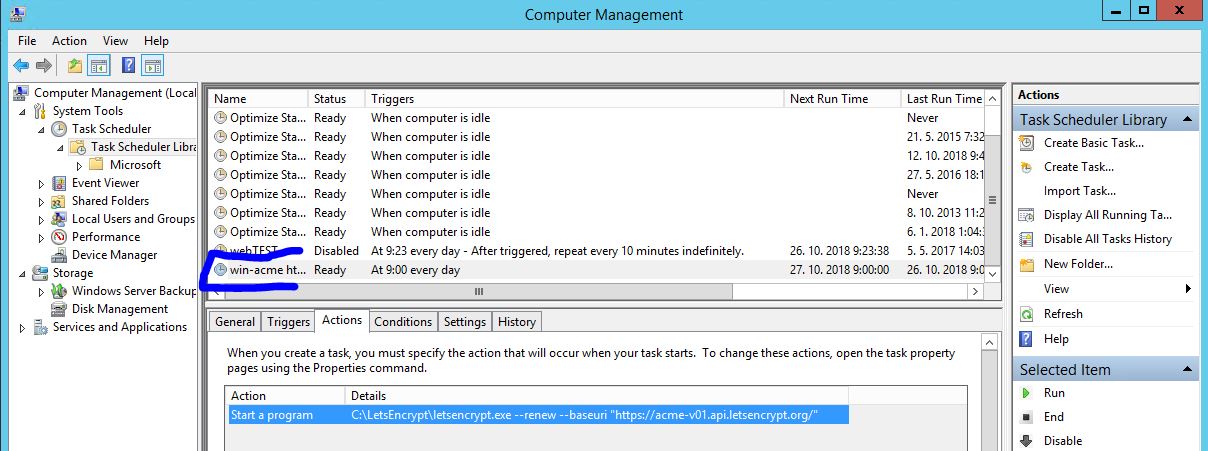Expand Services and Applications node
The width and height of the screenshot is (1208, 451).
click(23, 327)
